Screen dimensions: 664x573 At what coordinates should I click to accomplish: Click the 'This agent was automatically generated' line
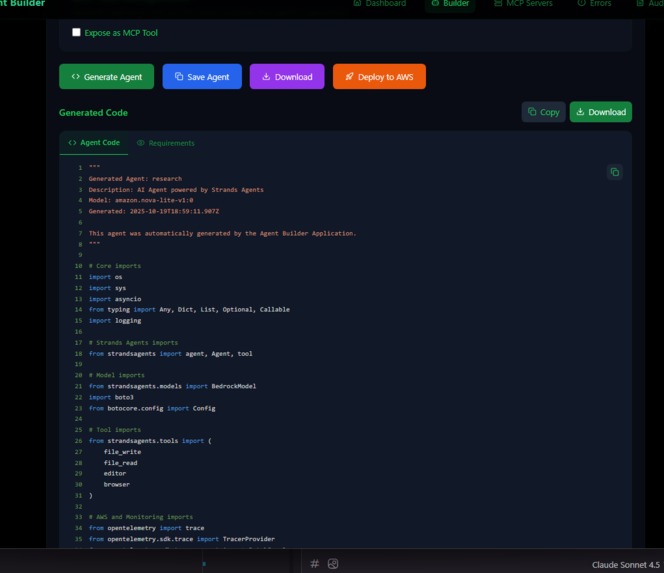click(x=222, y=233)
